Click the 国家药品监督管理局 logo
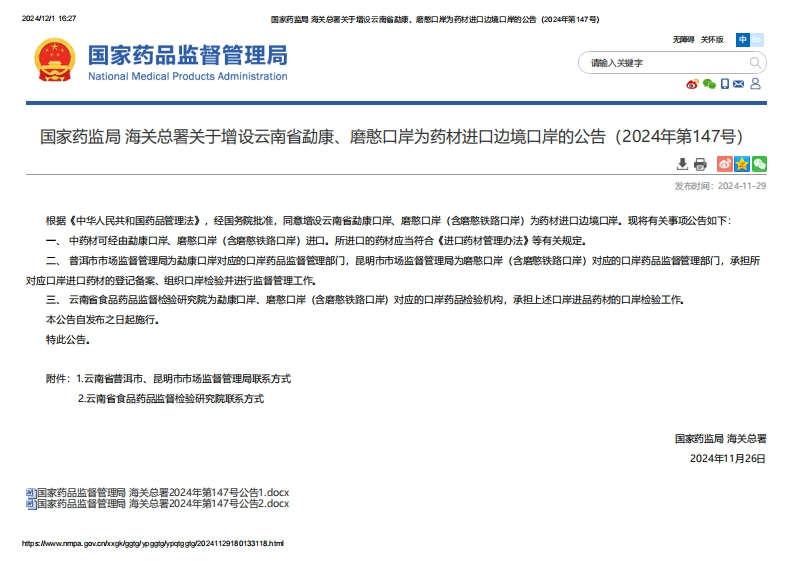 [x=160, y=61]
